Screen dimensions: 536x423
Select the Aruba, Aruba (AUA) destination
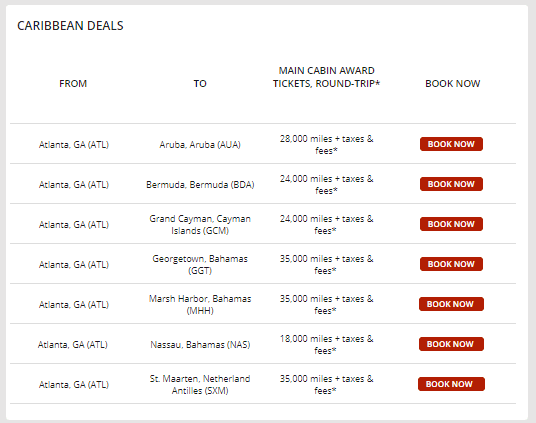coord(200,145)
